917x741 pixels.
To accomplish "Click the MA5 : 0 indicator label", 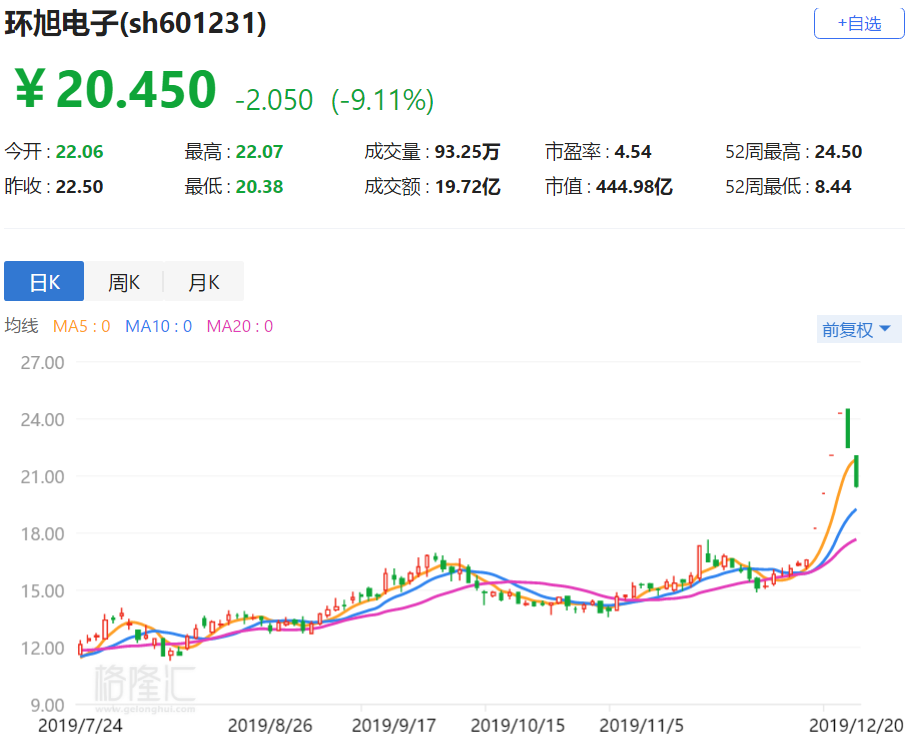I will point(81,326).
